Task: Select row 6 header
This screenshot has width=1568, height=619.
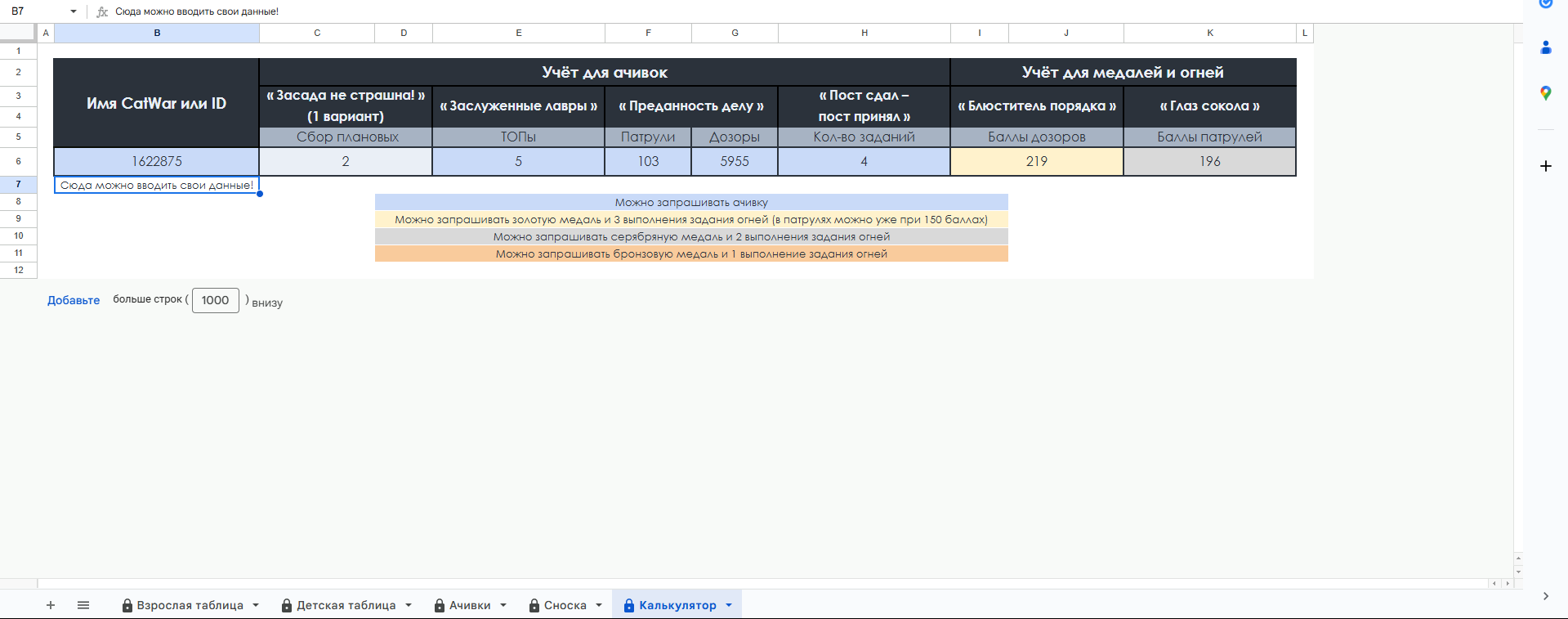Action: pos(18,161)
